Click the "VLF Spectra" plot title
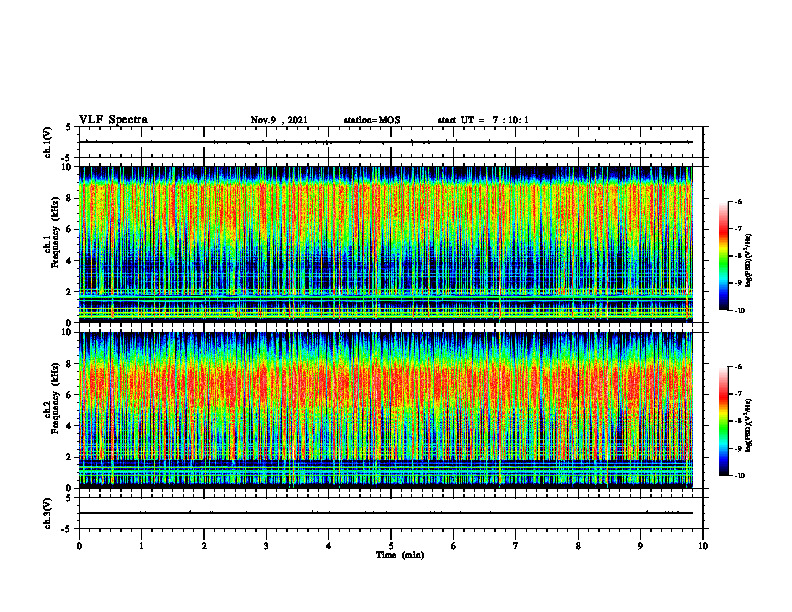The image size is (792, 612). pyautogui.click(x=113, y=120)
